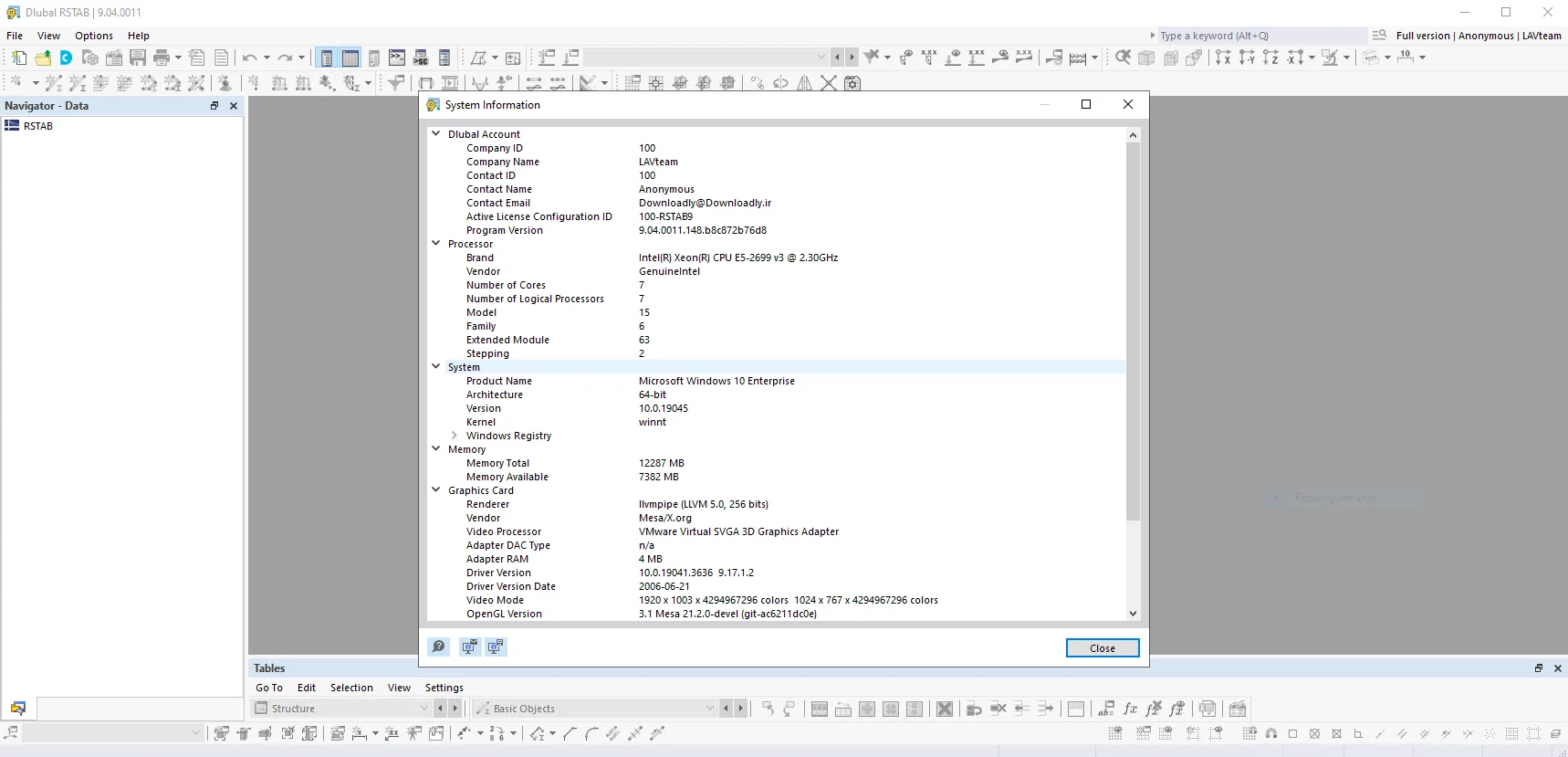This screenshot has width=1568, height=757.
Task: Collapse the Dlubal Account section
Action: (436, 133)
